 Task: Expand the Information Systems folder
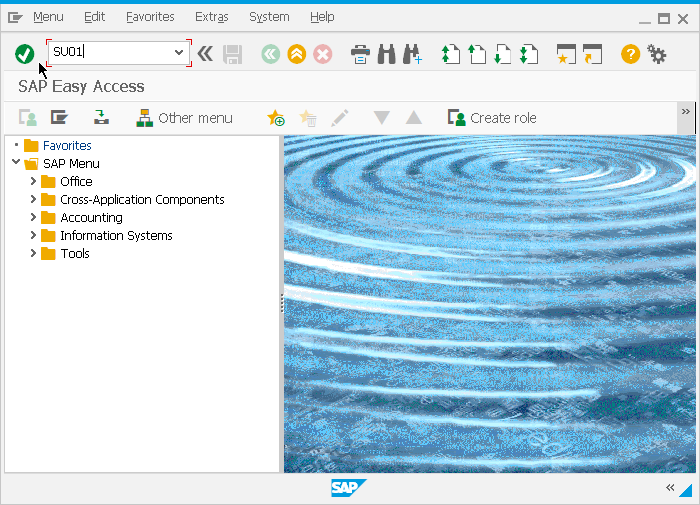(x=33, y=235)
